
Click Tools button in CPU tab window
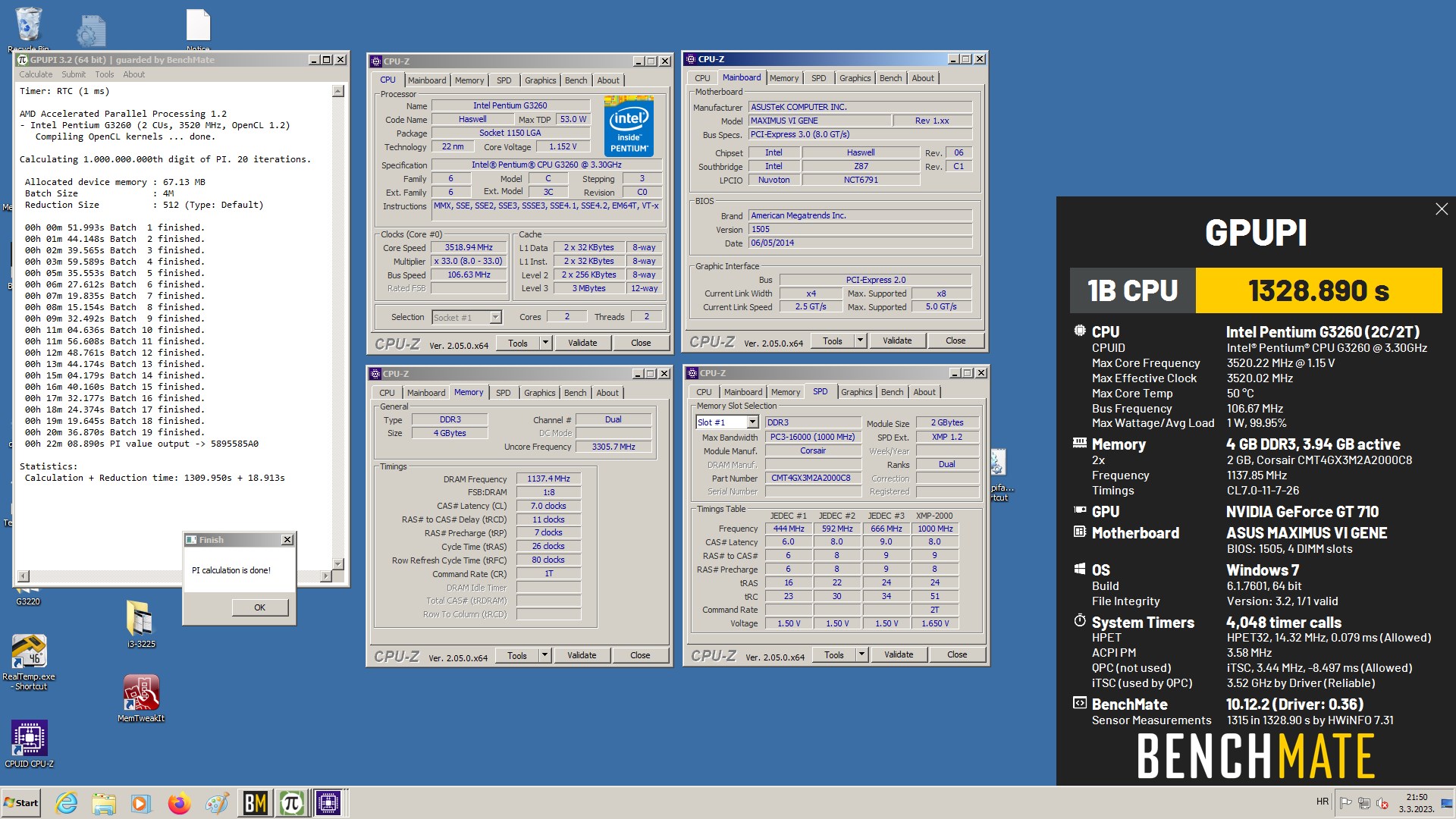point(518,343)
